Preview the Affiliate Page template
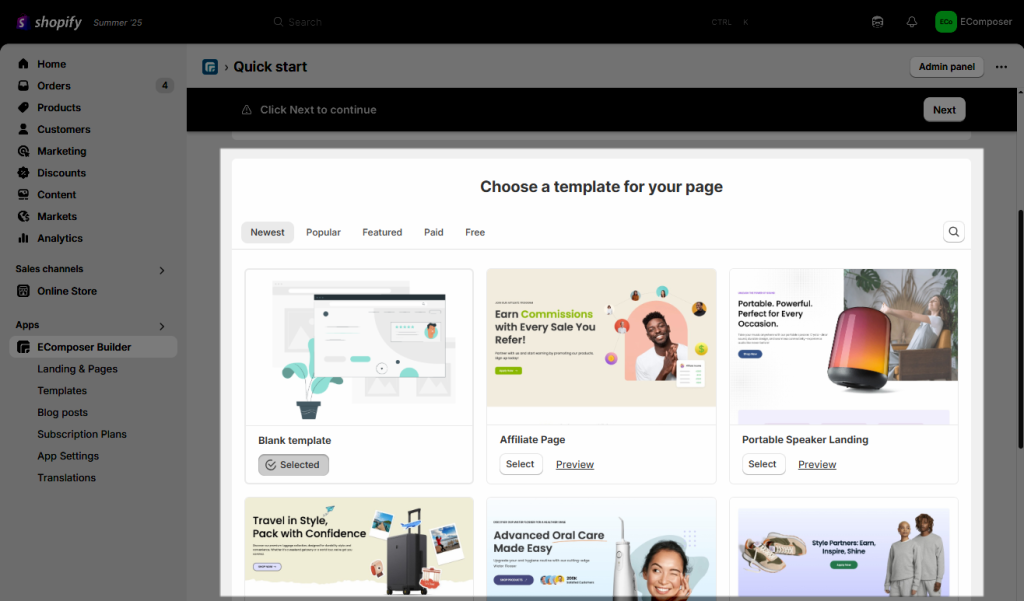Screen dimensions: 1024x601 point(575,464)
